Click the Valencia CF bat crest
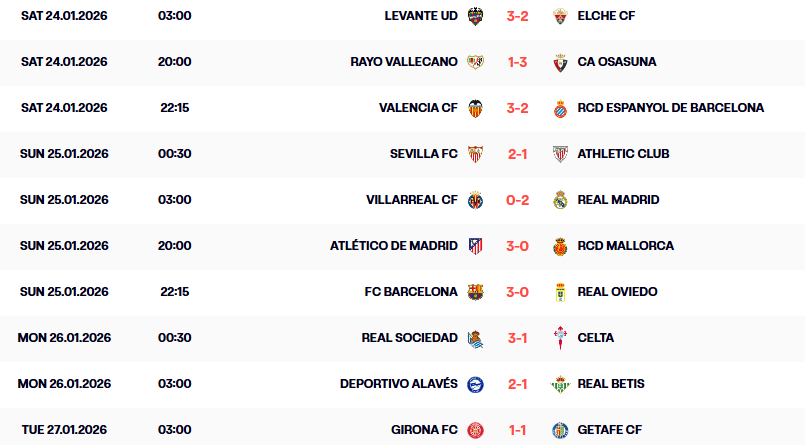Image resolution: width=805 pixels, height=445 pixels. pyautogui.click(x=476, y=108)
